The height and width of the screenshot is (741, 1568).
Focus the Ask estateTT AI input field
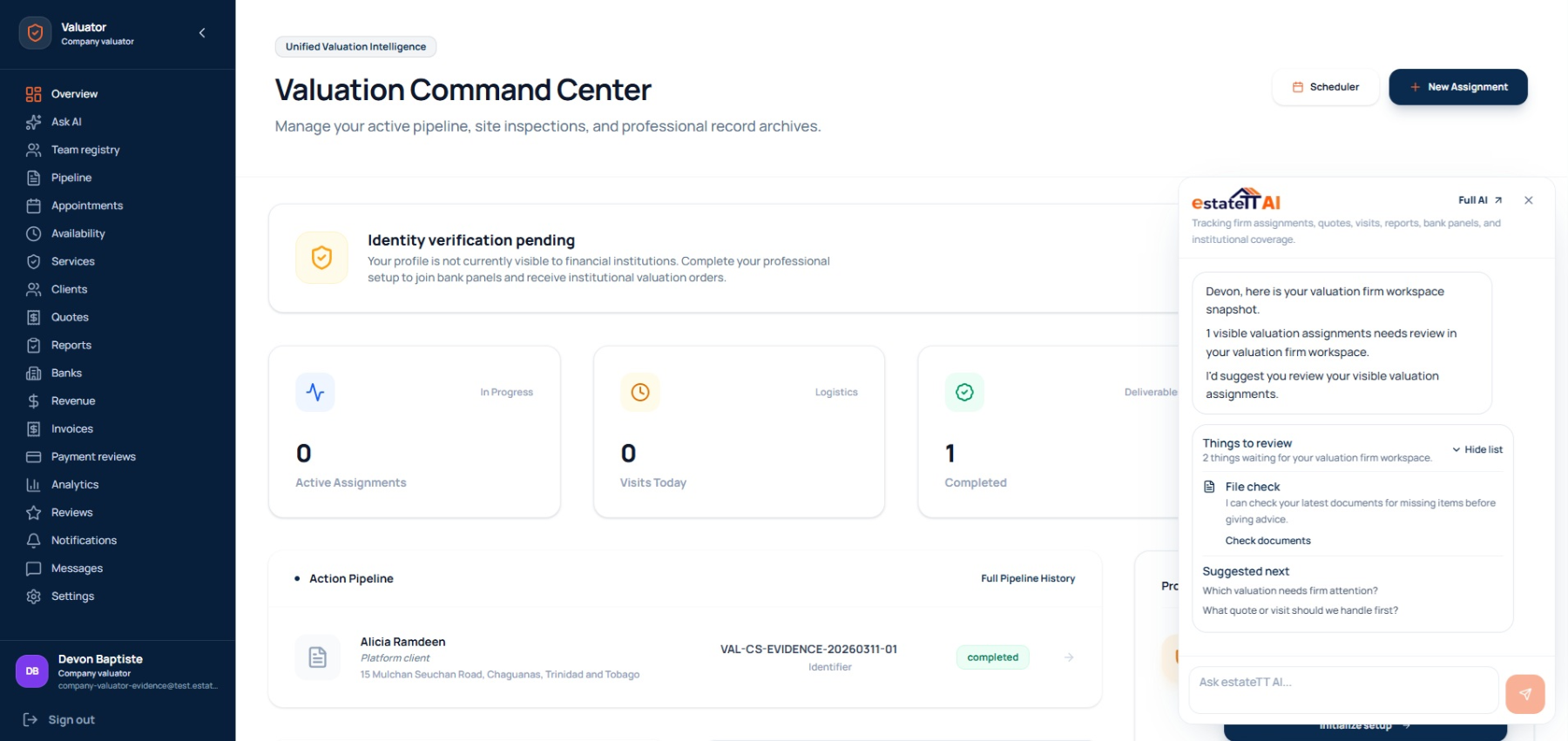pos(1343,690)
